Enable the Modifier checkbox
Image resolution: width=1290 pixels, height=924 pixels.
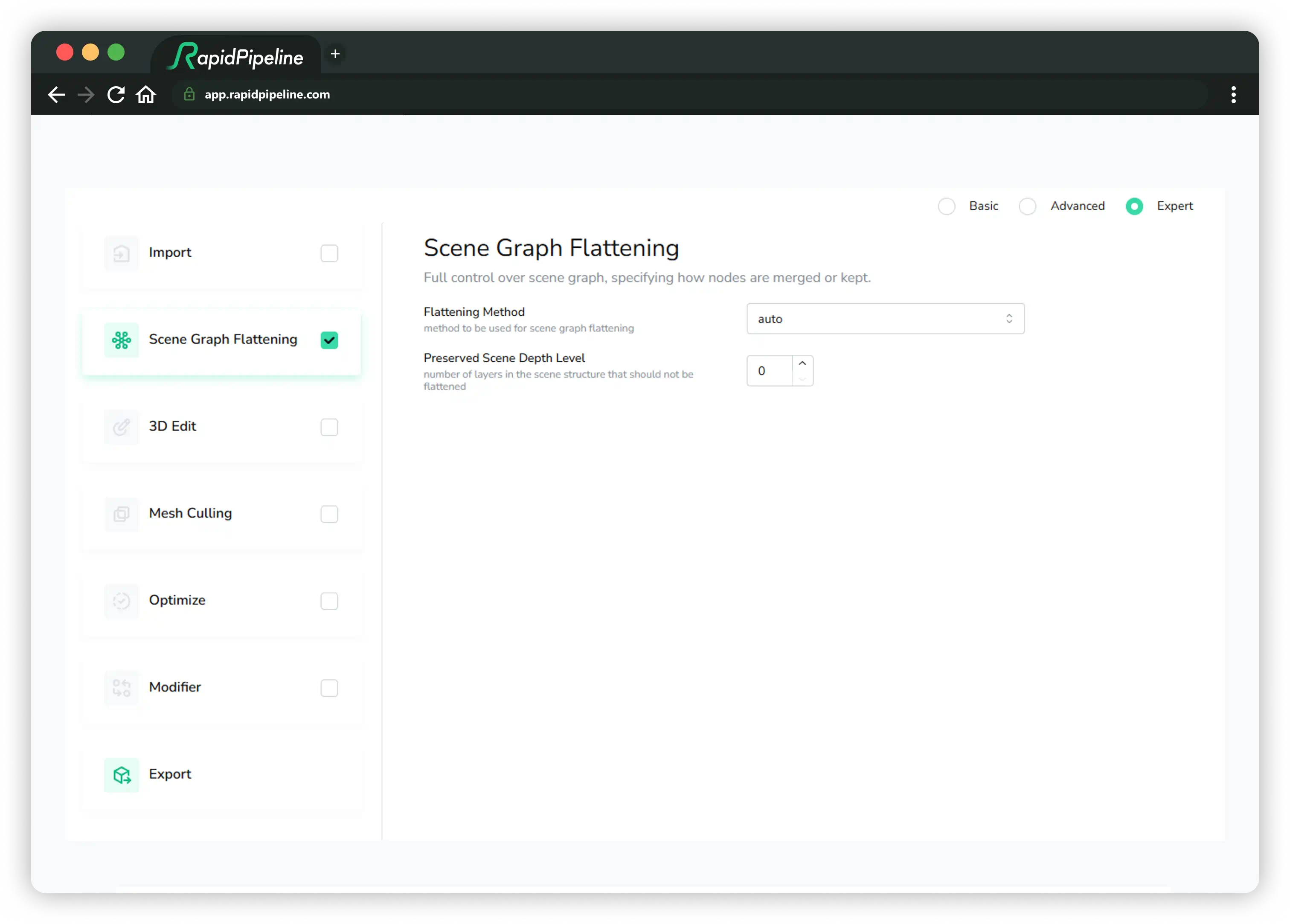point(329,688)
